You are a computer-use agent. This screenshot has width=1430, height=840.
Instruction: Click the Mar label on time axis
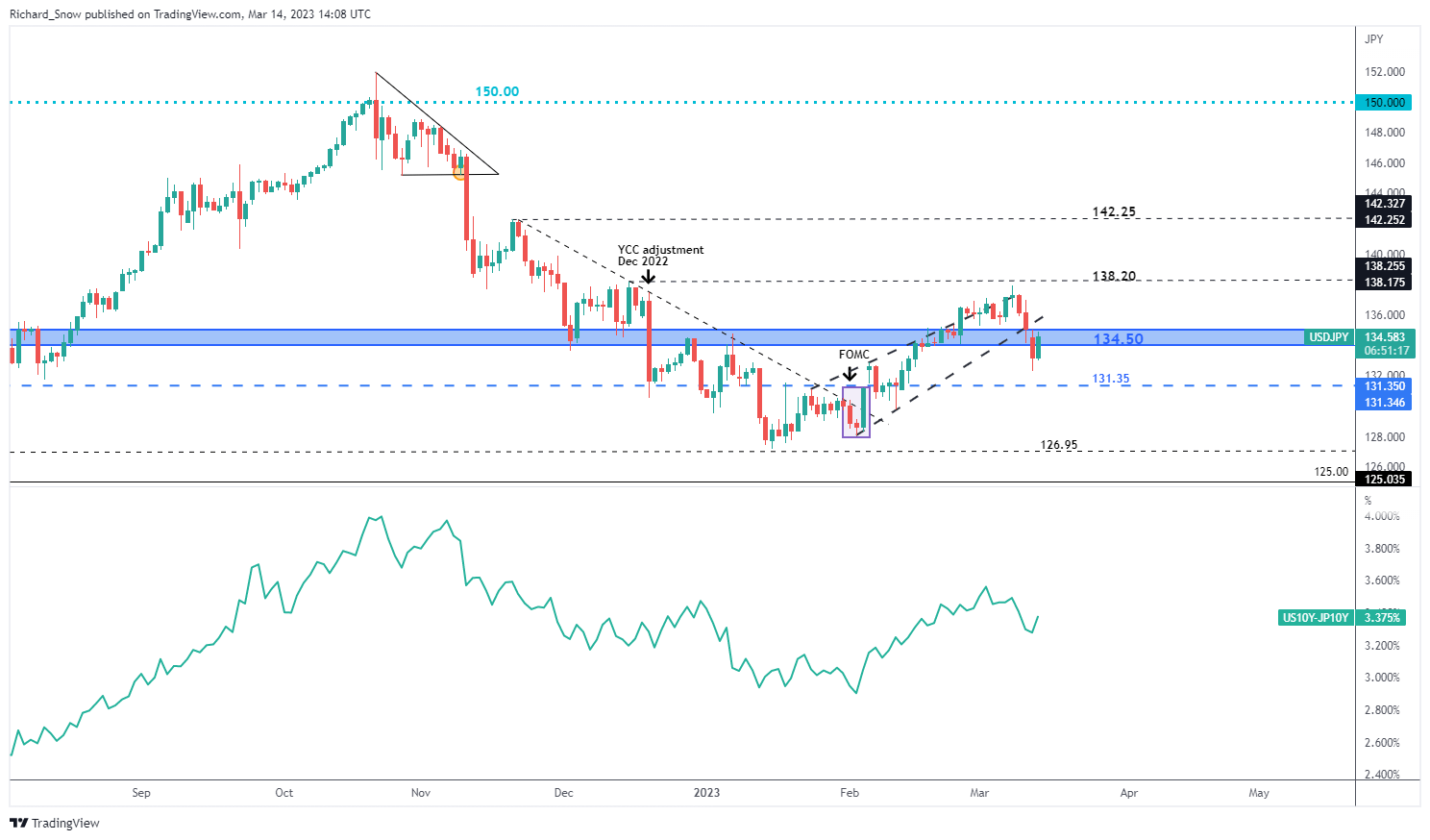[979, 793]
